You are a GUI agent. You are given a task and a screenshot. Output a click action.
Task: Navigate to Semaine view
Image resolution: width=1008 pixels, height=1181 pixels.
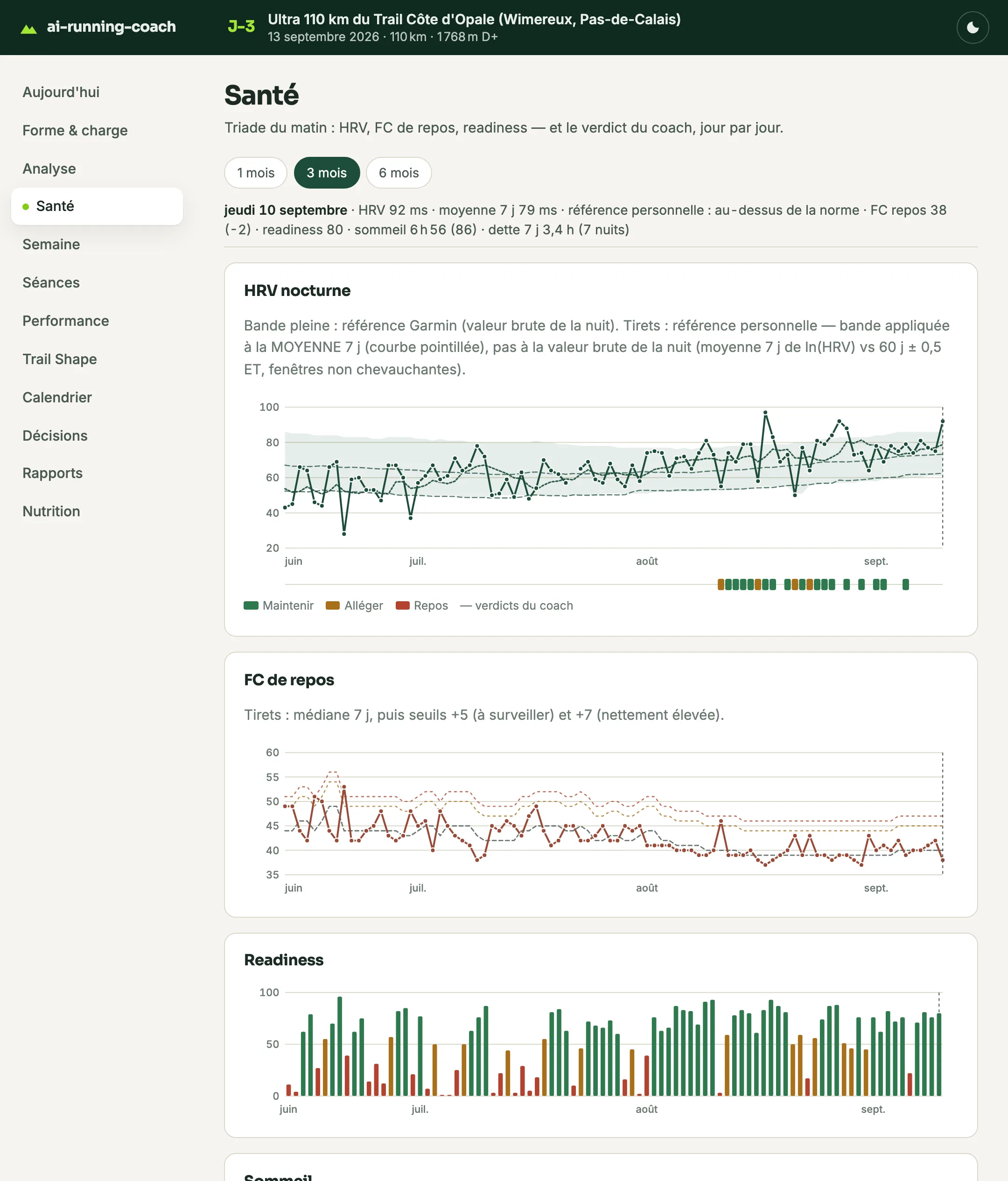pyautogui.click(x=51, y=245)
